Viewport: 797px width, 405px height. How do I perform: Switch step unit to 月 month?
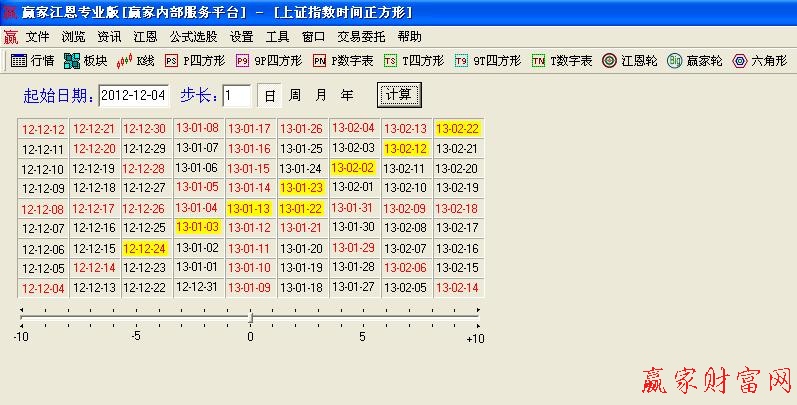tap(321, 96)
